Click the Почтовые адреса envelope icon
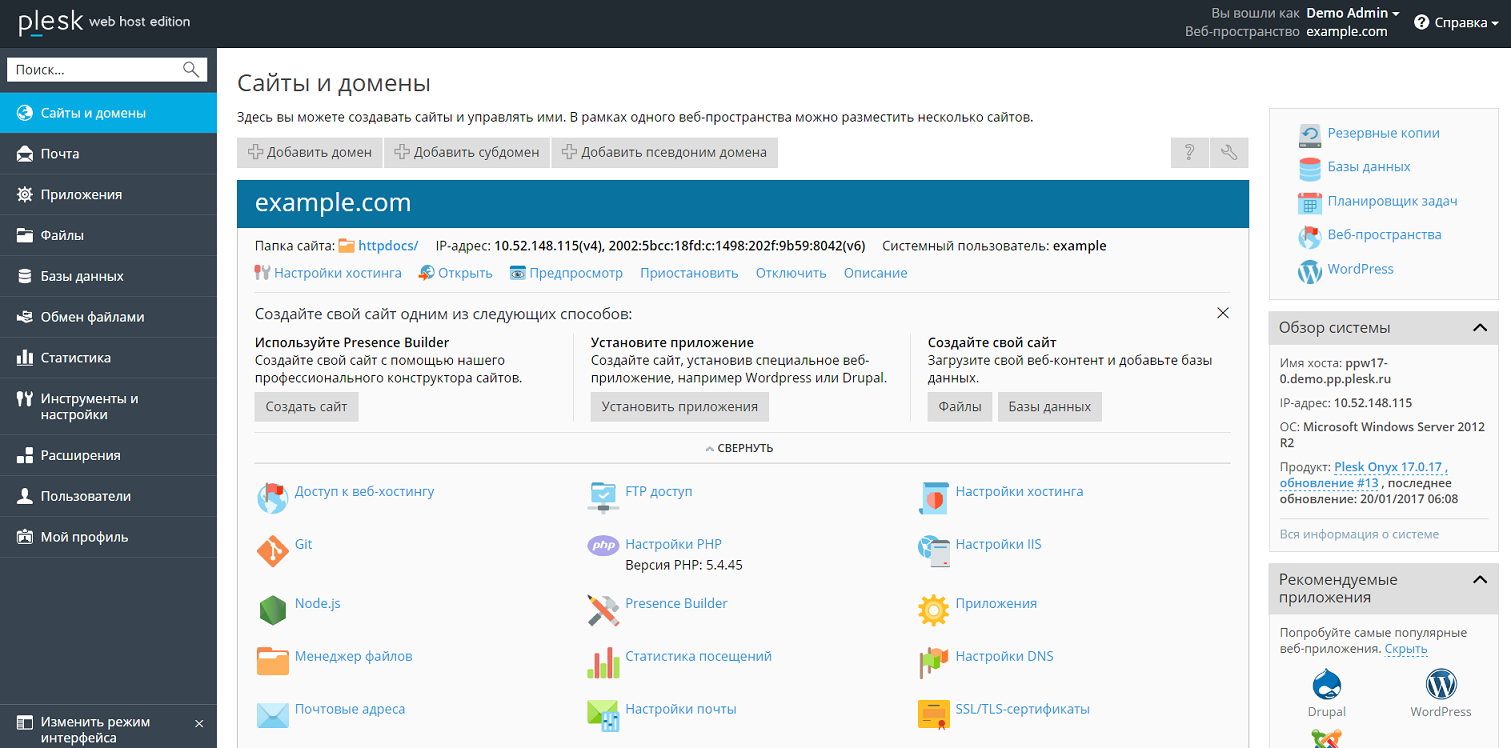1511x748 pixels. click(x=272, y=714)
